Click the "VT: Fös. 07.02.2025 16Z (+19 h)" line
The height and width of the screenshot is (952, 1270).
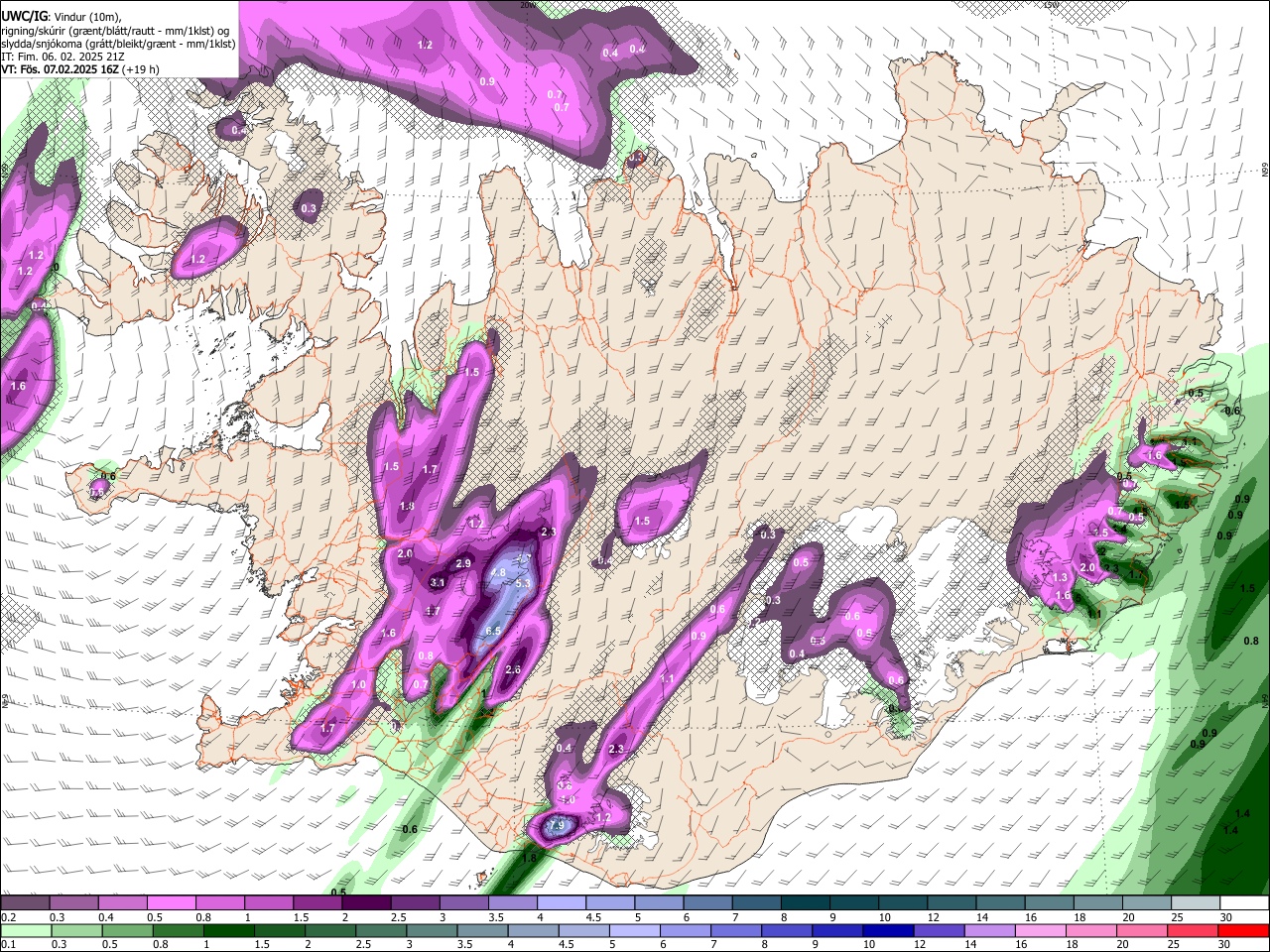coord(79,69)
